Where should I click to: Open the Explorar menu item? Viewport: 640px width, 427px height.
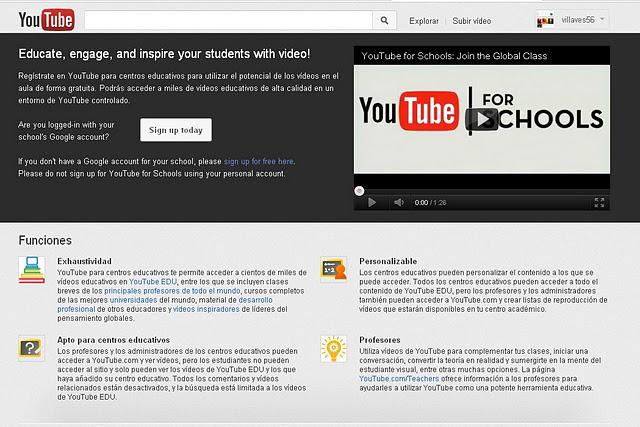424,21
